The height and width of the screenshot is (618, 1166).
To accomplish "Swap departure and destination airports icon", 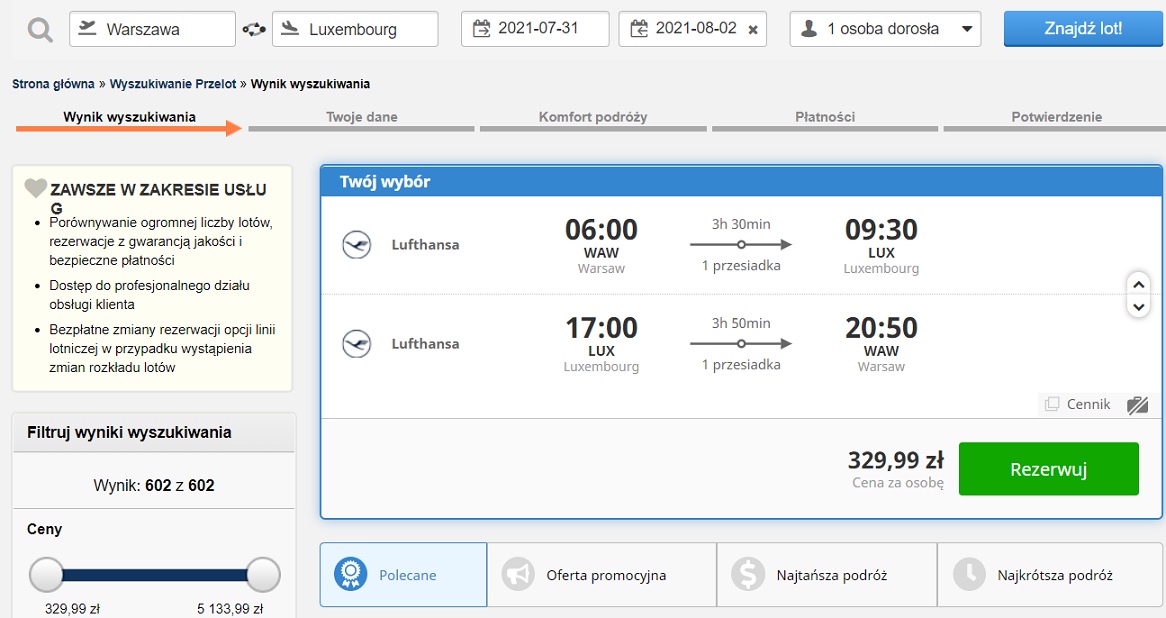I will click(254, 30).
